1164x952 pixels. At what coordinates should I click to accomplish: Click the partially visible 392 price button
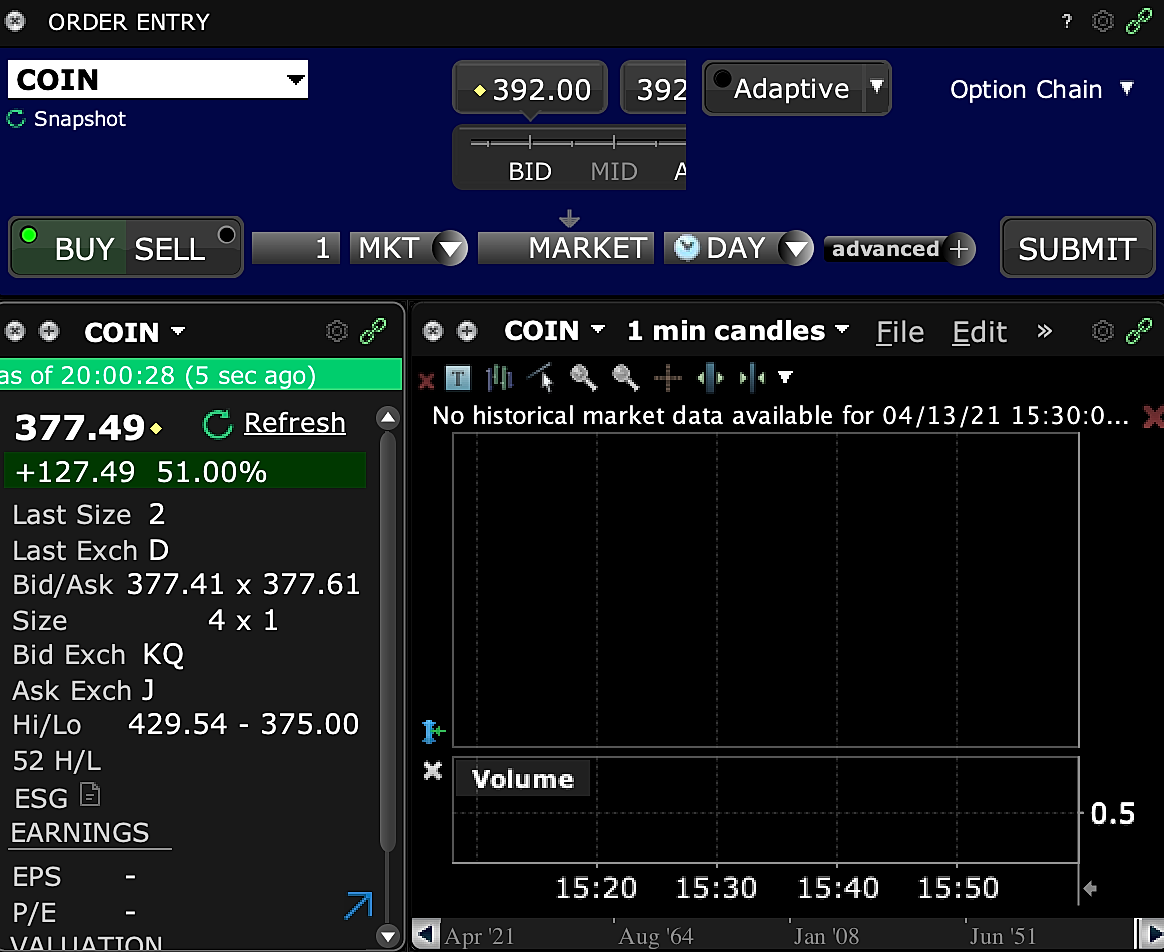pos(654,89)
